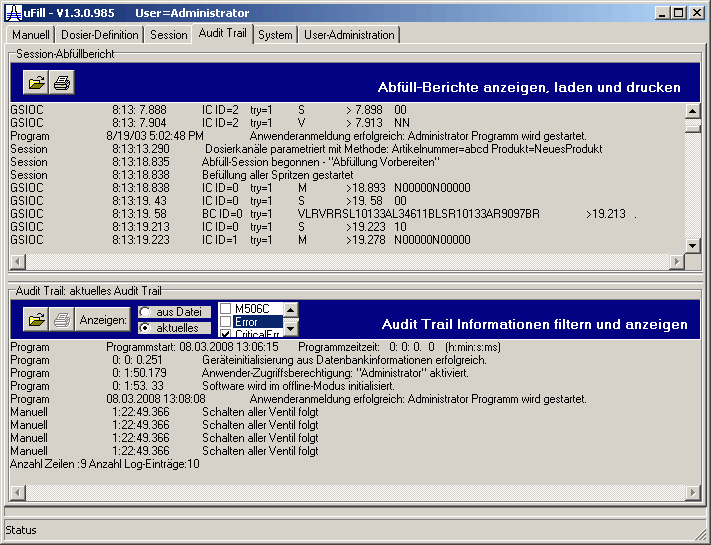711x545 pixels.
Task: Click left arrow of report horizontal scrollbar
Action: [18, 261]
